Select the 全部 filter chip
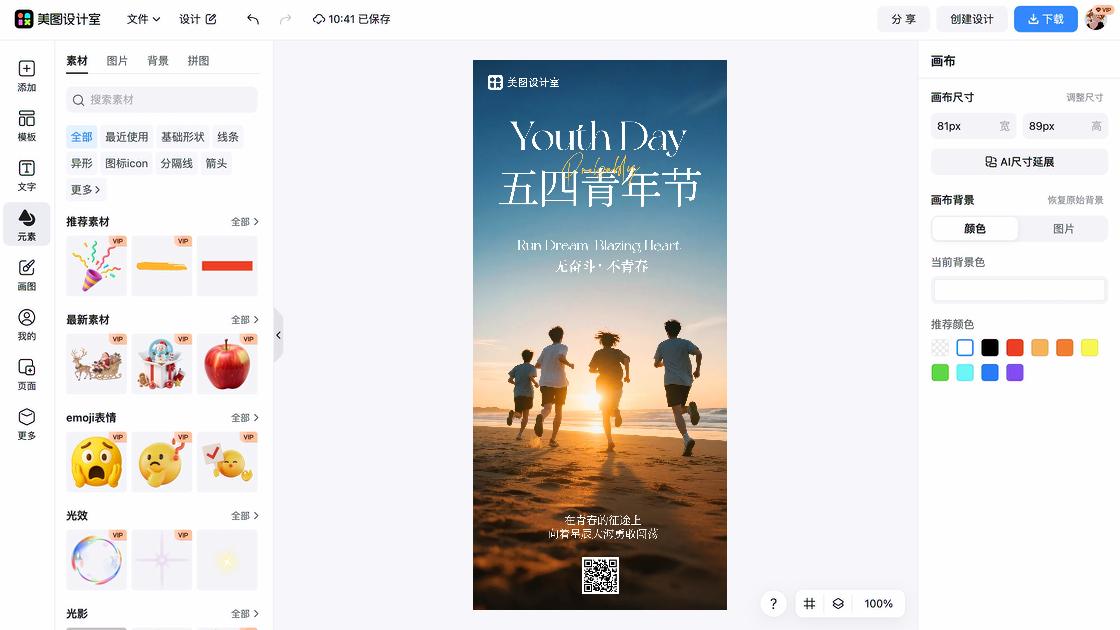Viewport: 1120px width, 630px height. coord(81,136)
